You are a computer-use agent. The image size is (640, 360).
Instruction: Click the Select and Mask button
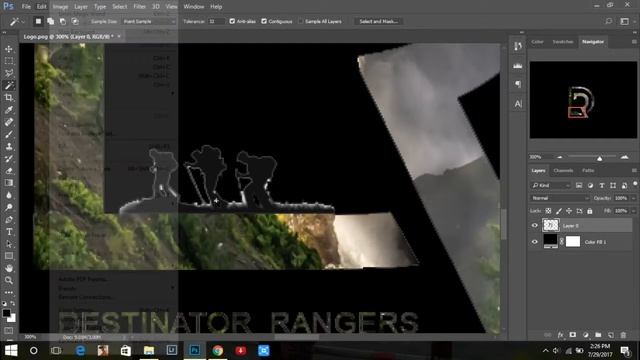tap(378, 21)
